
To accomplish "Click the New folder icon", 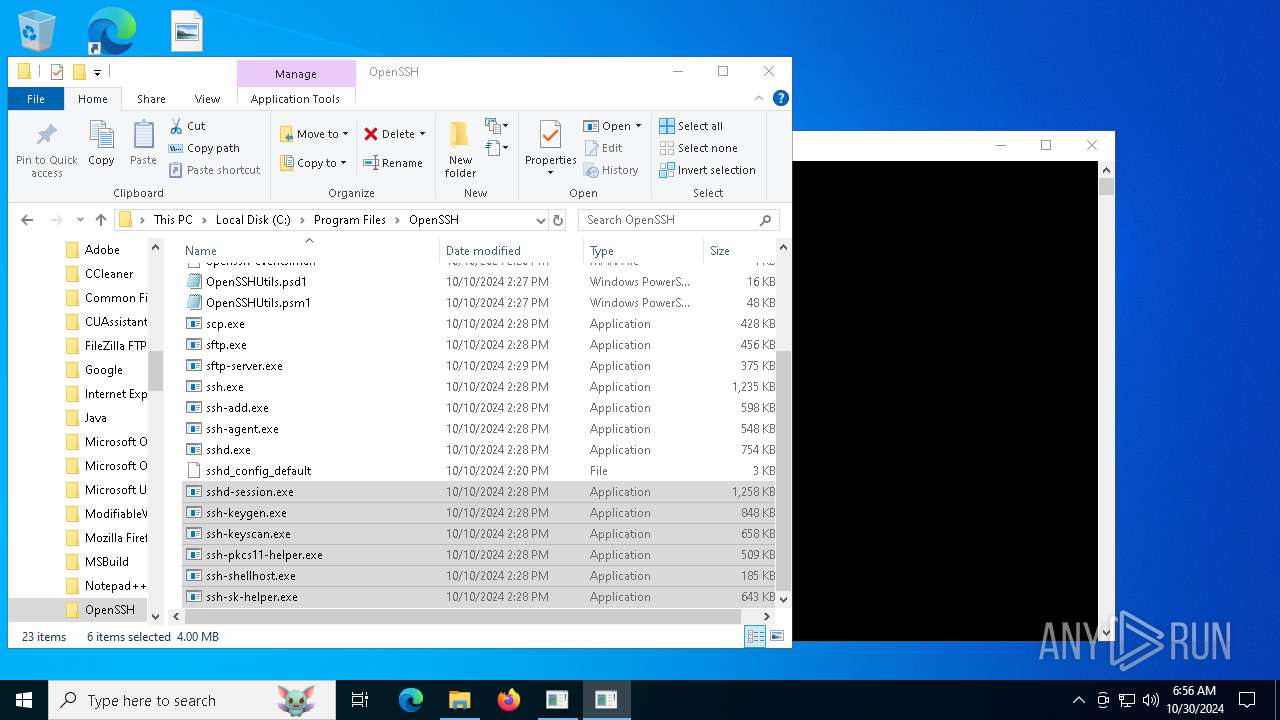I will pos(460,149).
